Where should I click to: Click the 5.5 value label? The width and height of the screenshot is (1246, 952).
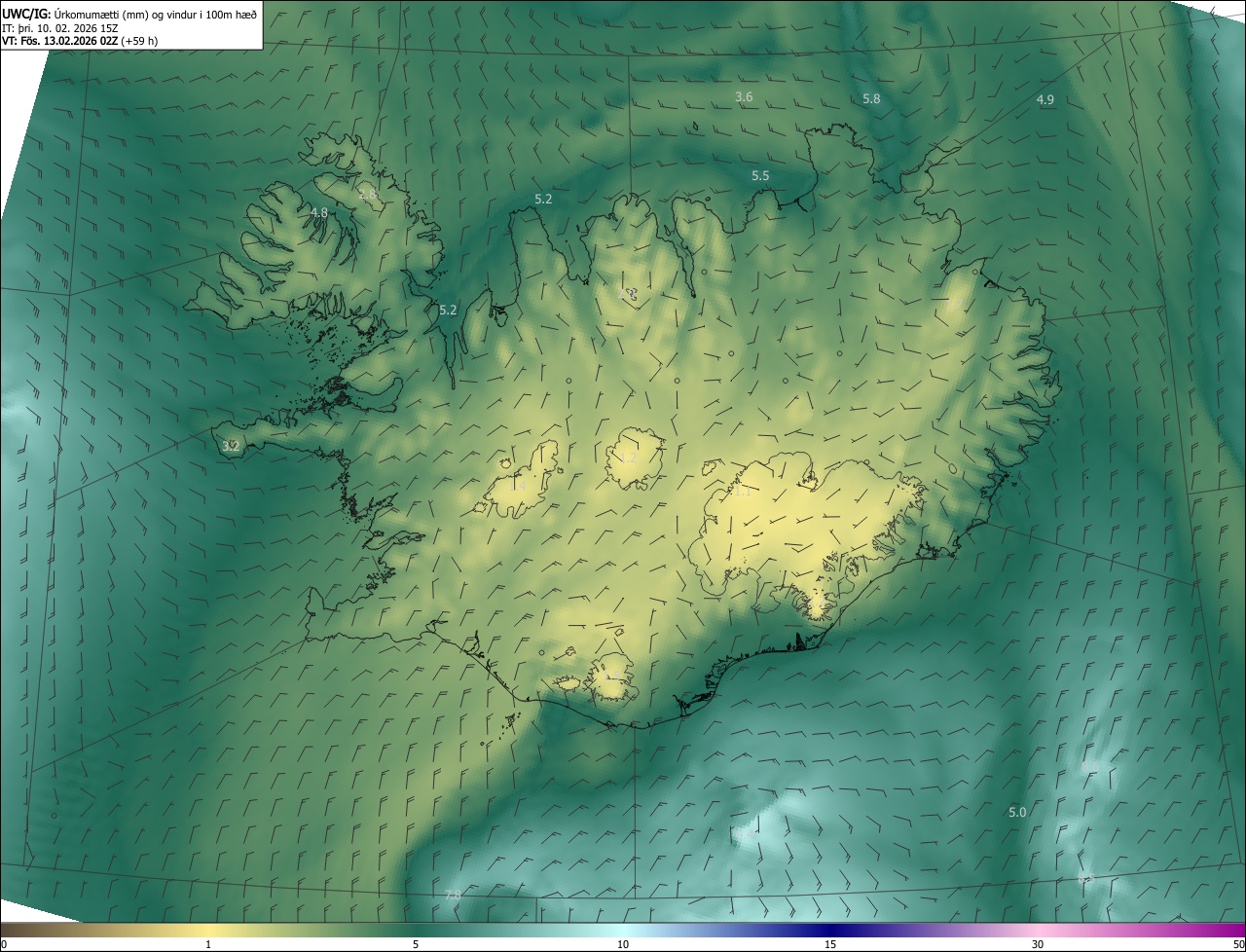point(760,175)
